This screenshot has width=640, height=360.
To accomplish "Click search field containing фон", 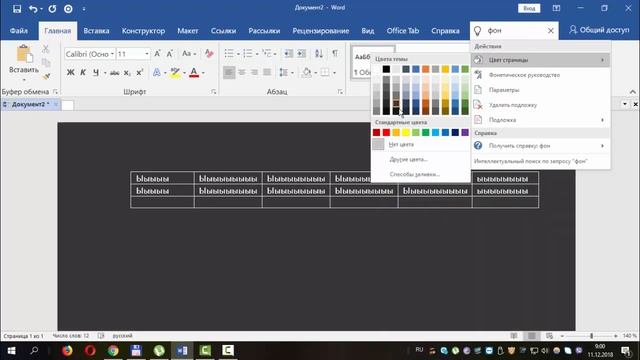I will coord(515,31).
